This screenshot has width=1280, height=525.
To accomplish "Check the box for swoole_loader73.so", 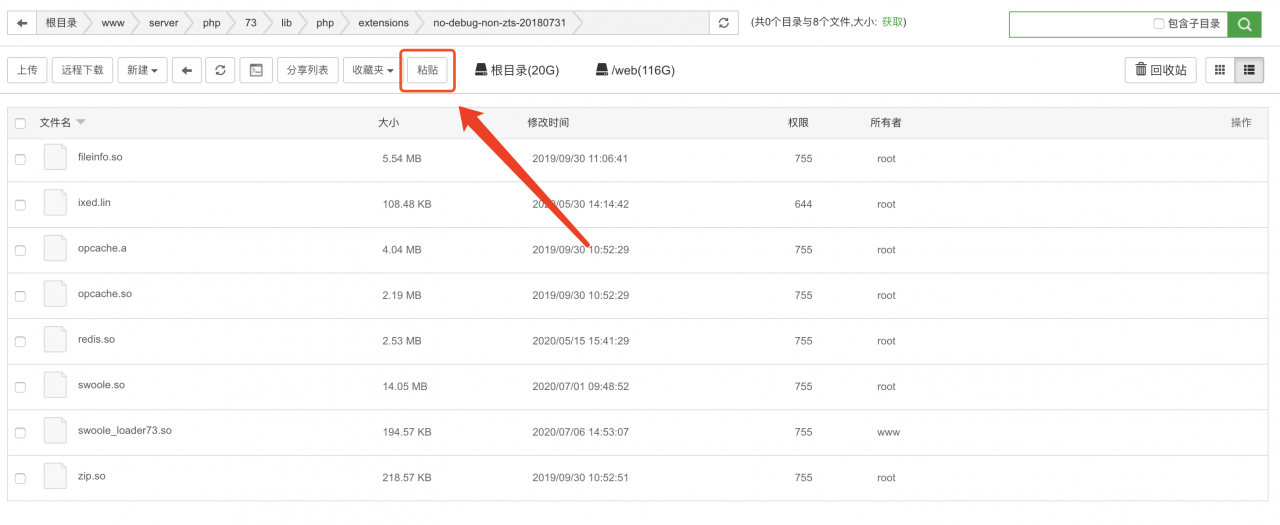I will pyautogui.click(x=20, y=433).
